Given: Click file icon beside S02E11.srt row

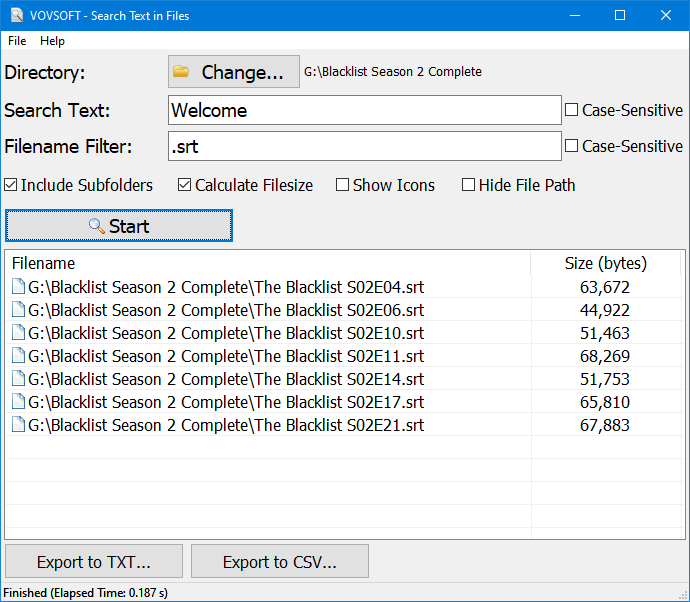Looking at the screenshot, I should tap(18, 355).
